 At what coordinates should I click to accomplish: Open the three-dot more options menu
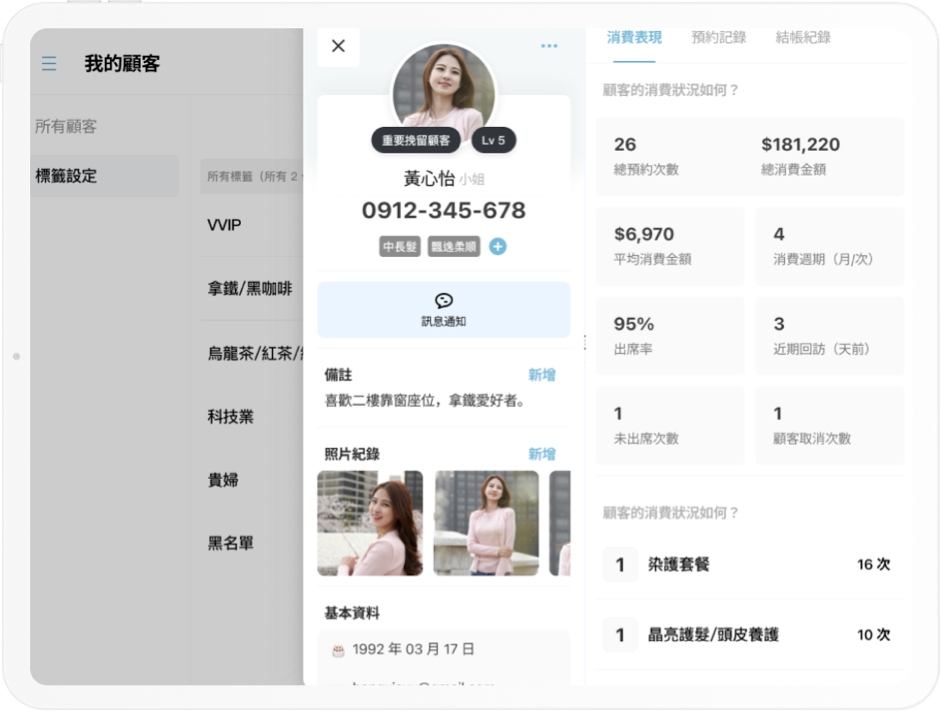tap(549, 46)
